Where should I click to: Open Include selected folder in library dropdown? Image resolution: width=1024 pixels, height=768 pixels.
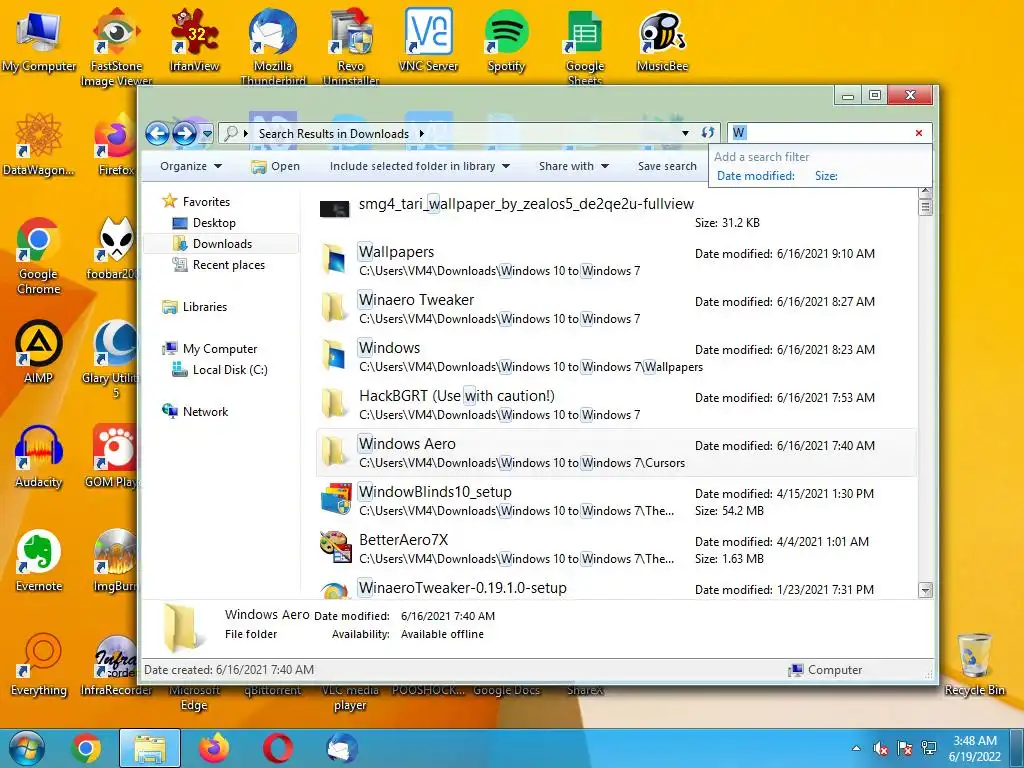tap(420, 166)
